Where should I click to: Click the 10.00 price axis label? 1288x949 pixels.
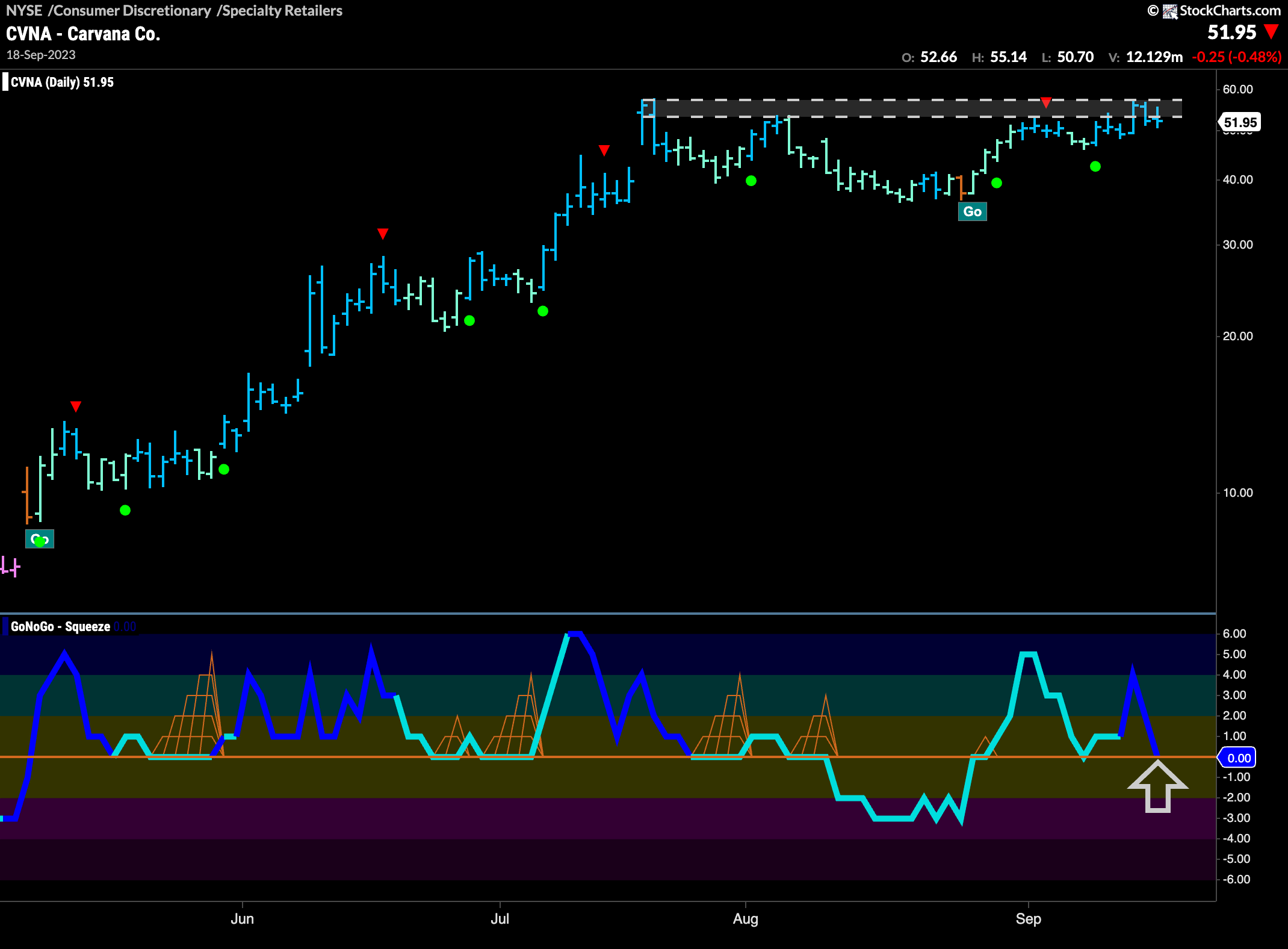[1238, 493]
